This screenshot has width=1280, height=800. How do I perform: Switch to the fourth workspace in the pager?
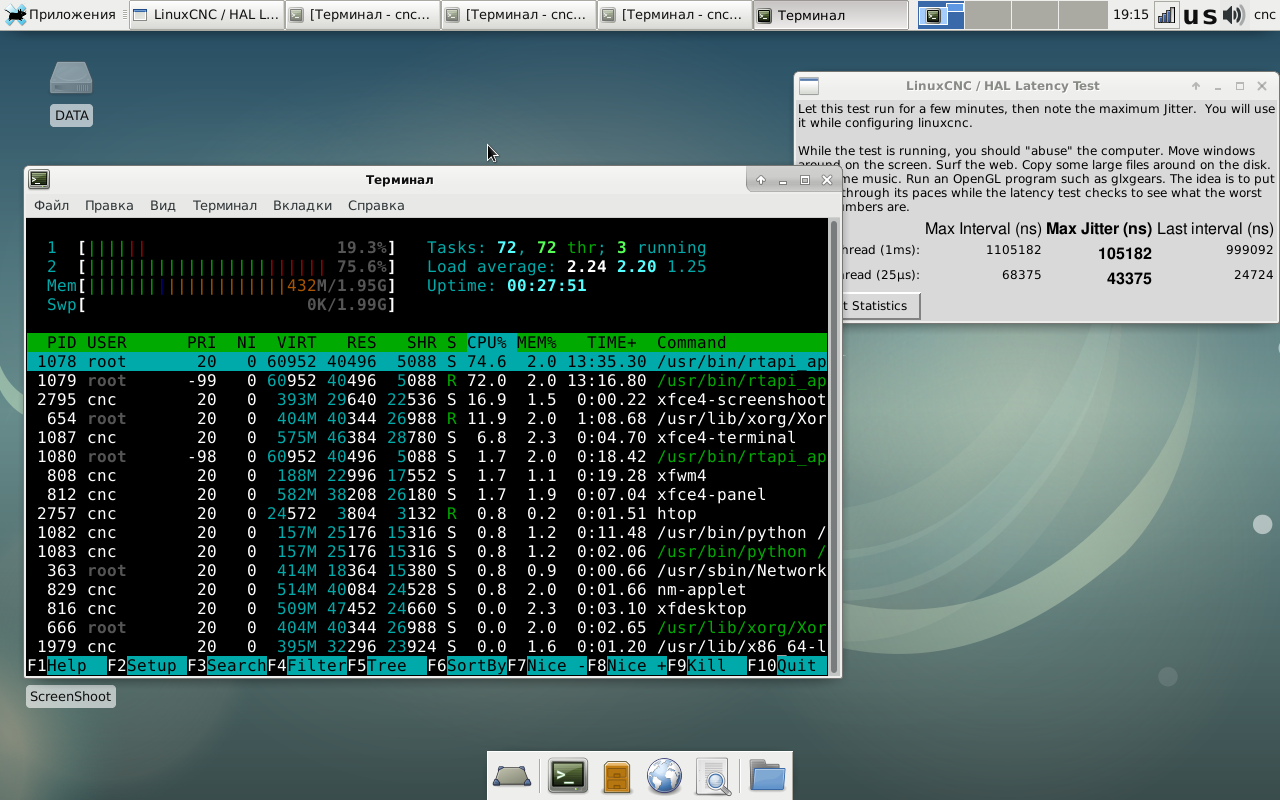1083,15
